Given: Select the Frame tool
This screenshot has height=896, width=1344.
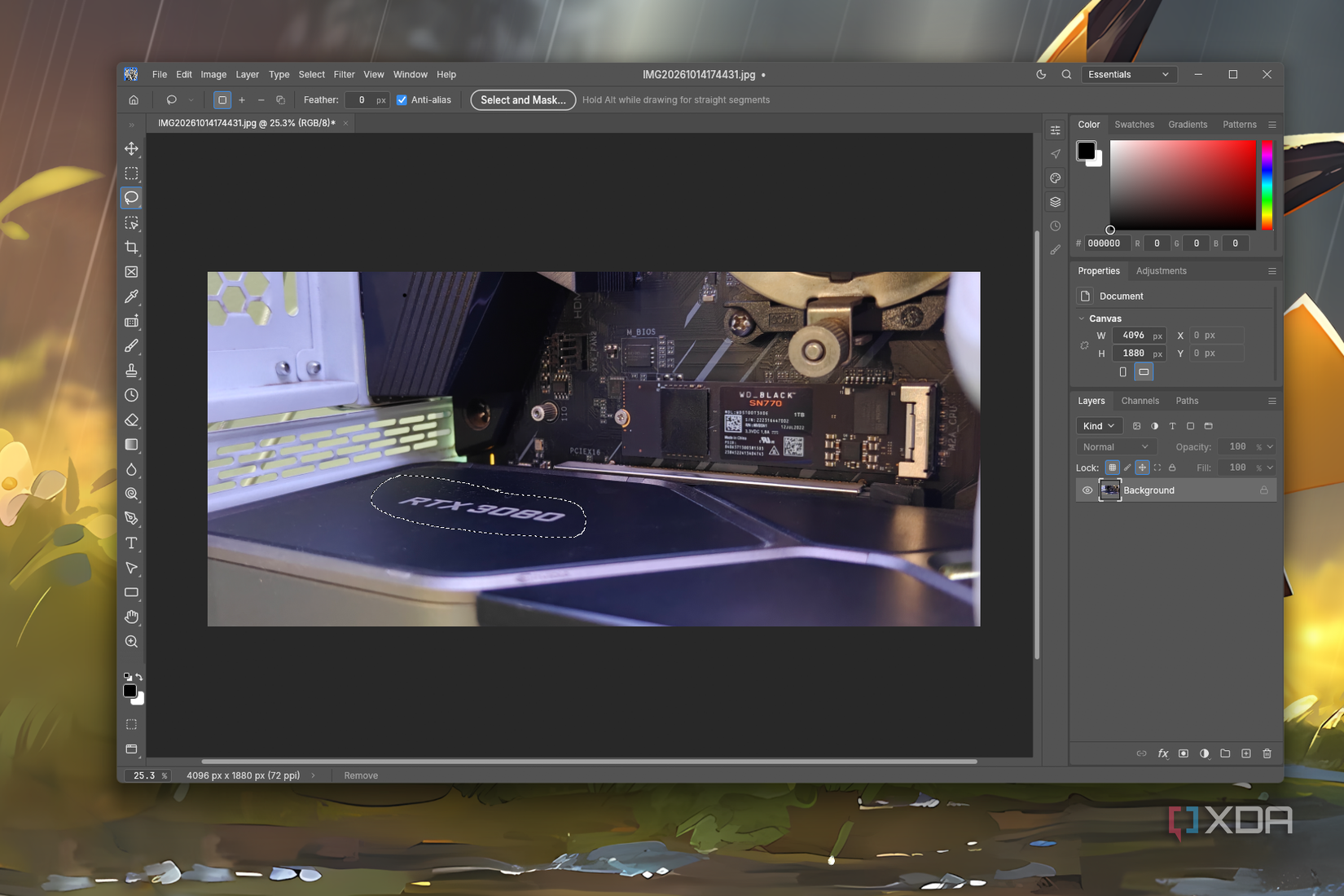Looking at the screenshot, I should pos(131,272).
